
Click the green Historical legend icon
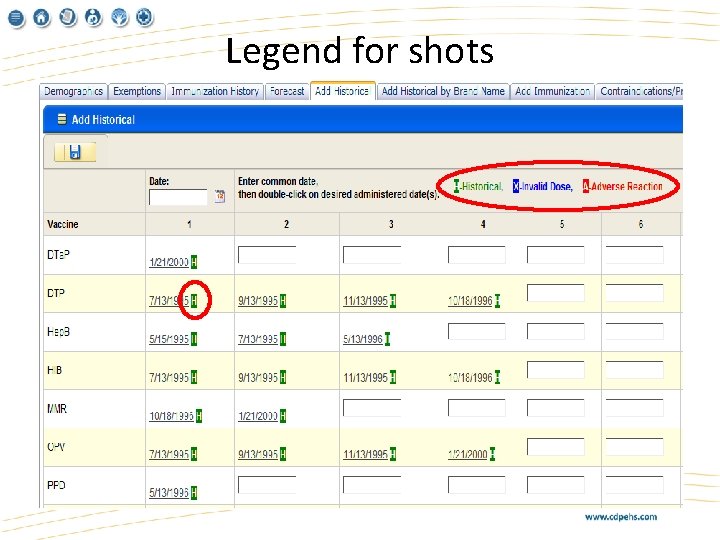pyautogui.click(x=456, y=186)
